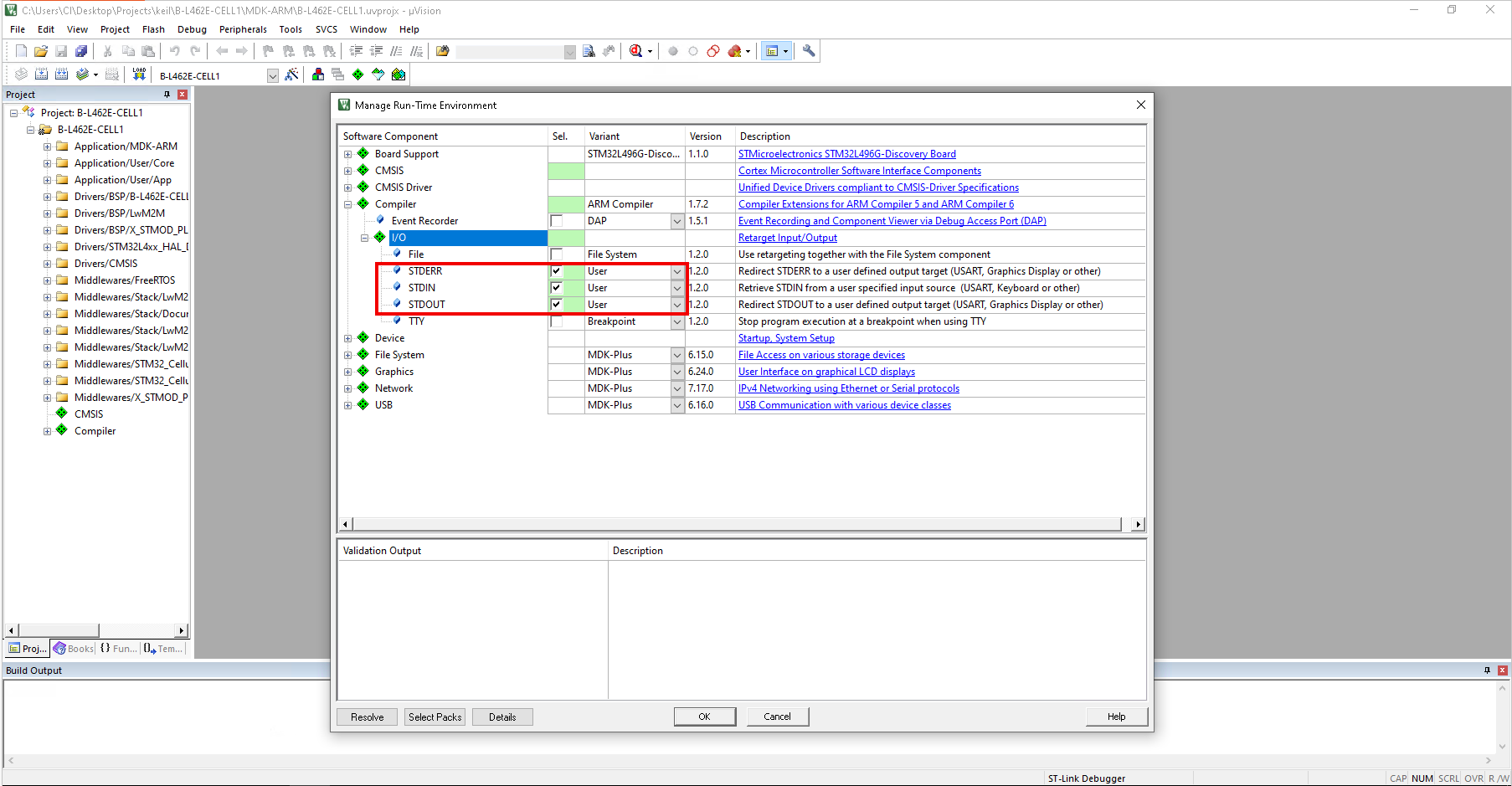Click the Build target icon
The width and height of the screenshot is (1512, 786).
coord(41,74)
